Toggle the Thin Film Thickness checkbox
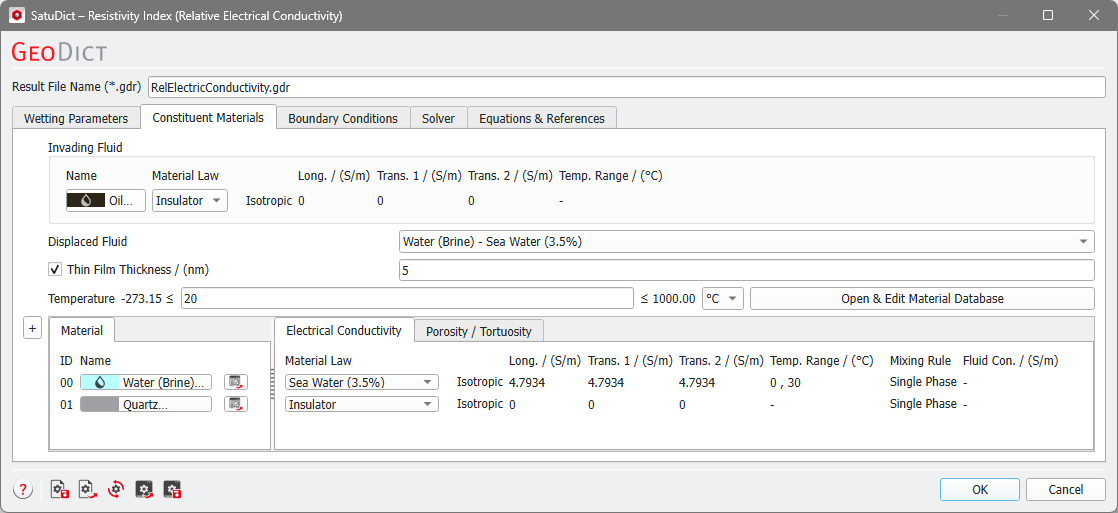This screenshot has width=1118, height=513. [x=54, y=270]
